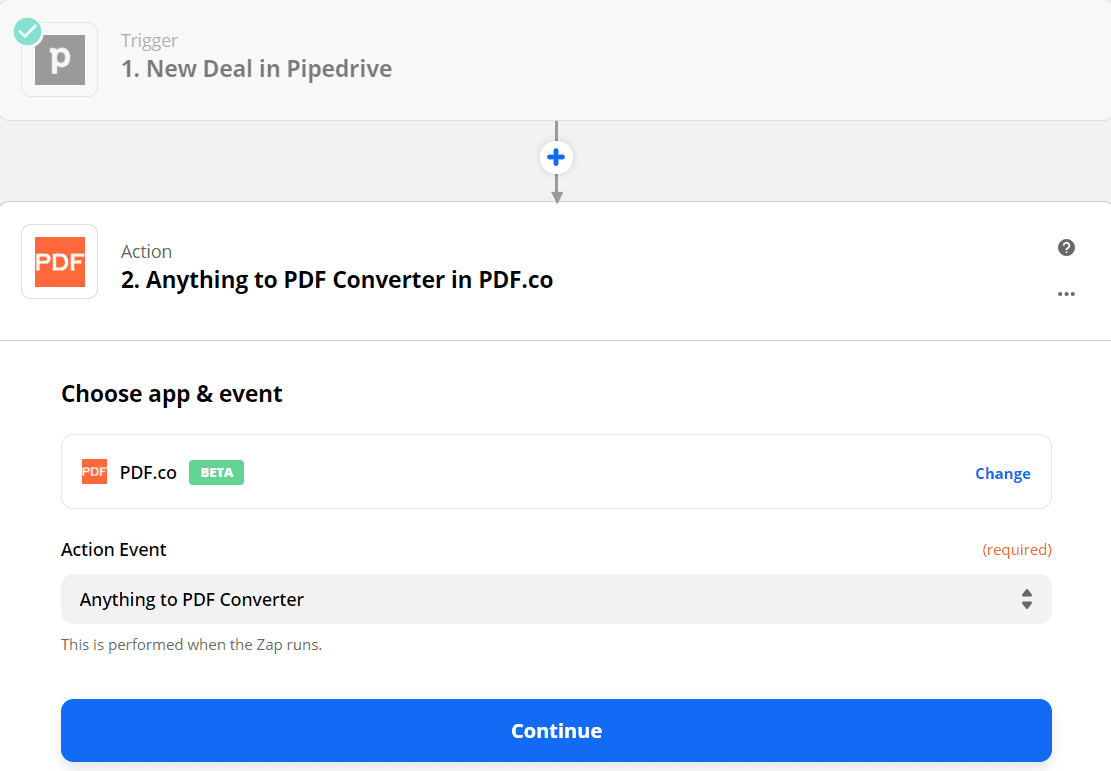The height and width of the screenshot is (771, 1111).
Task: Expand the trigger step New Deal in Pipedrive
Action: click(x=256, y=68)
